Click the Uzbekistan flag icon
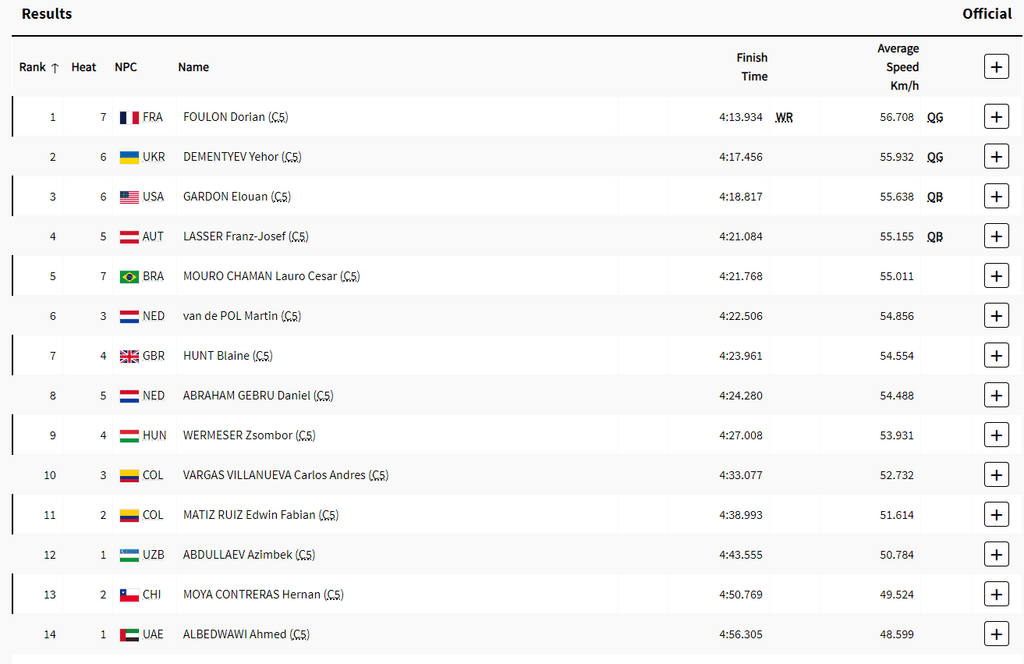Viewport: 1024px width, 664px height. click(129, 555)
